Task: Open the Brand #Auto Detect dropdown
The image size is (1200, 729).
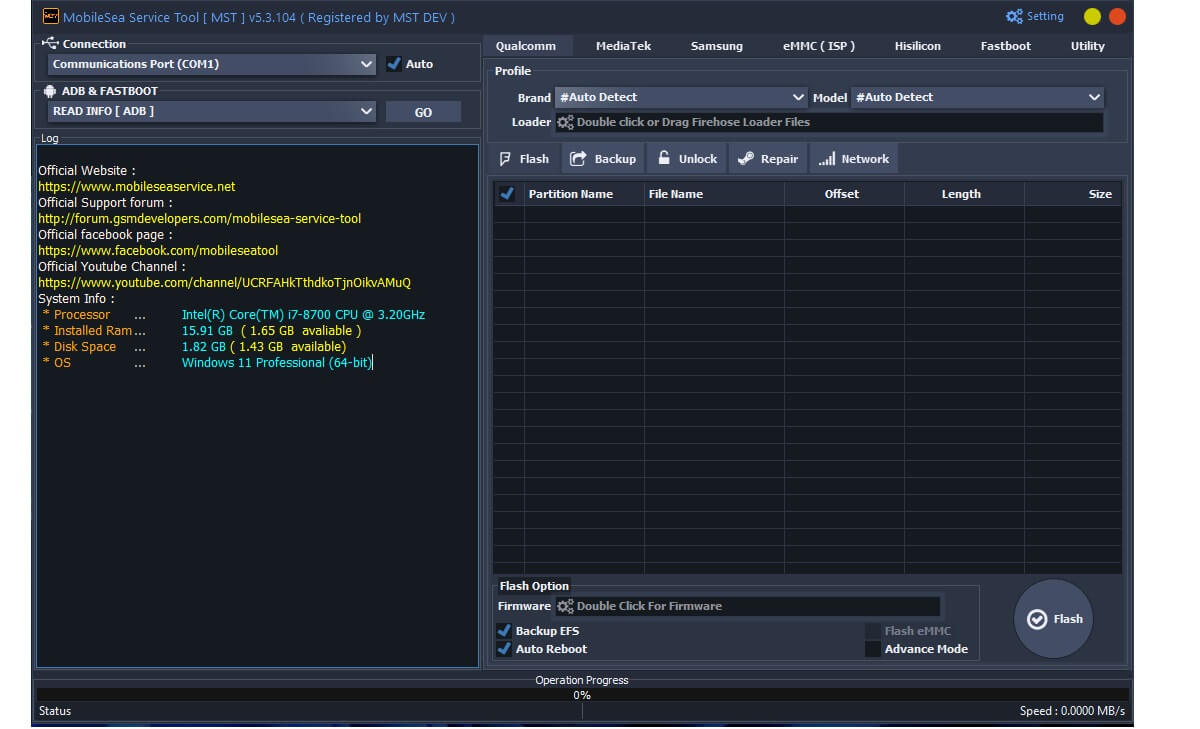Action: [681, 97]
